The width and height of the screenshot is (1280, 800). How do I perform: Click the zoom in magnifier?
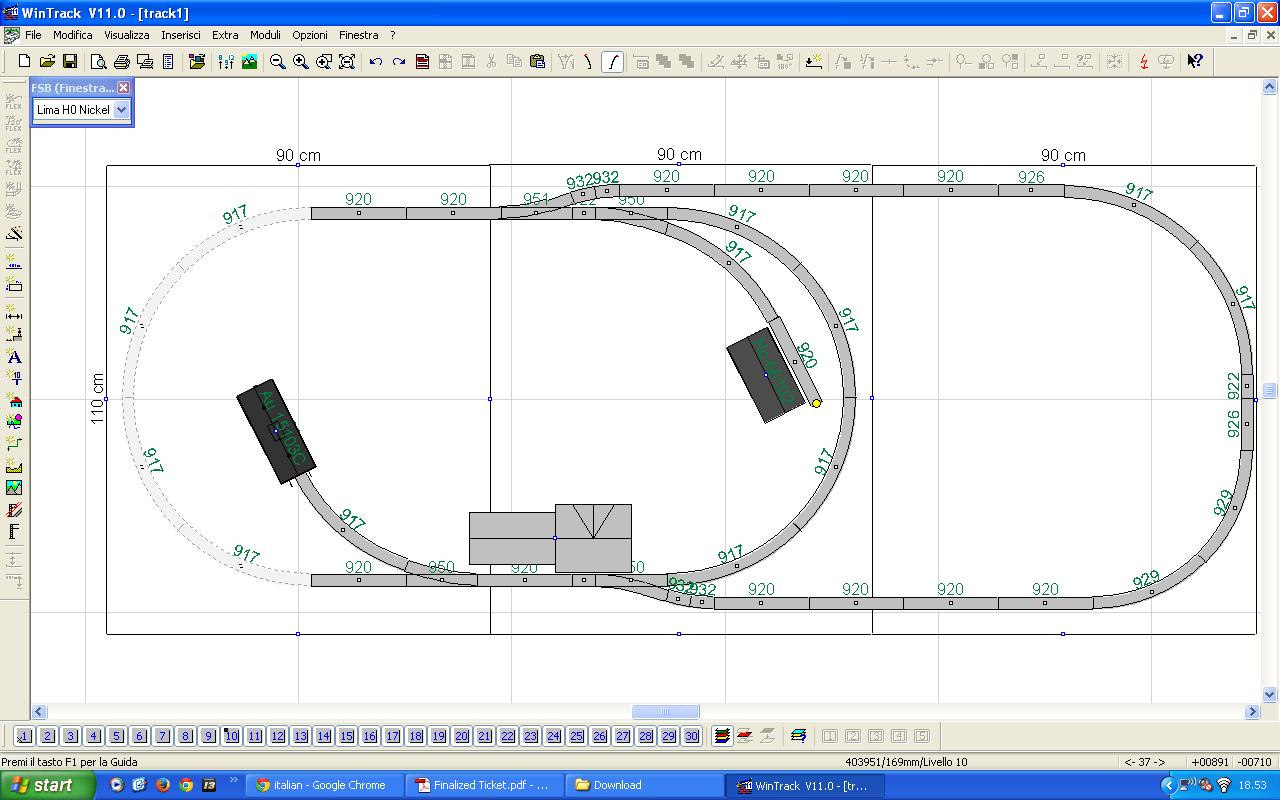[x=301, y=62]
